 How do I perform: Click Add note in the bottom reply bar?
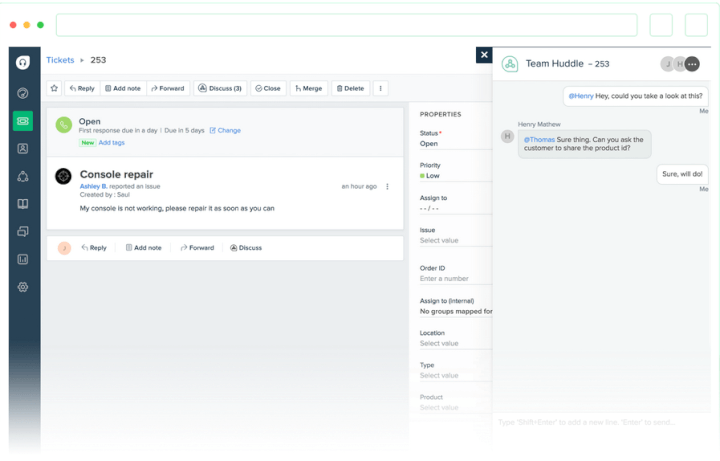(x=144, y=248)
